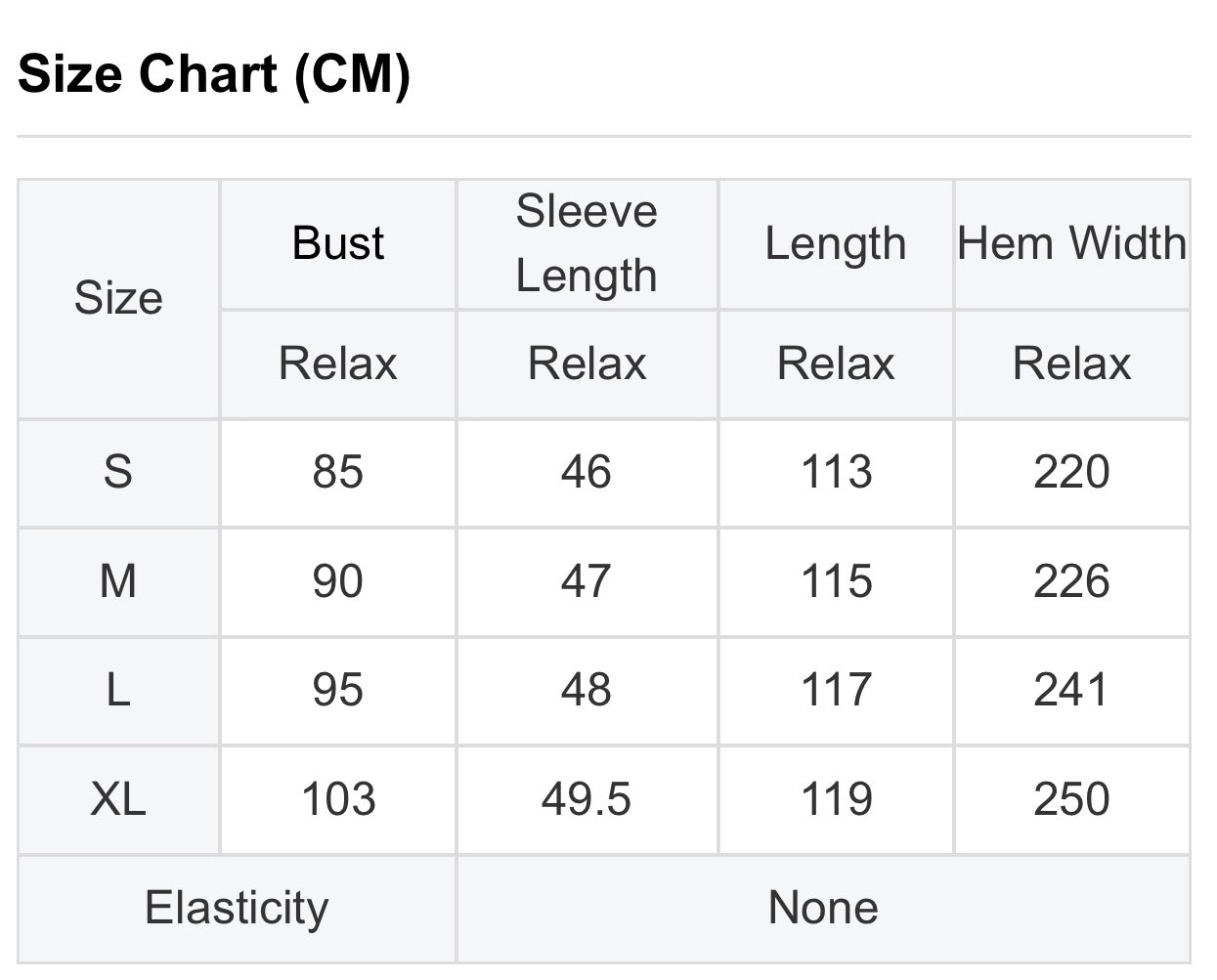The image size is (1217, 980).
Task: Click the length value 117 for size L
Action: [836, 690]
